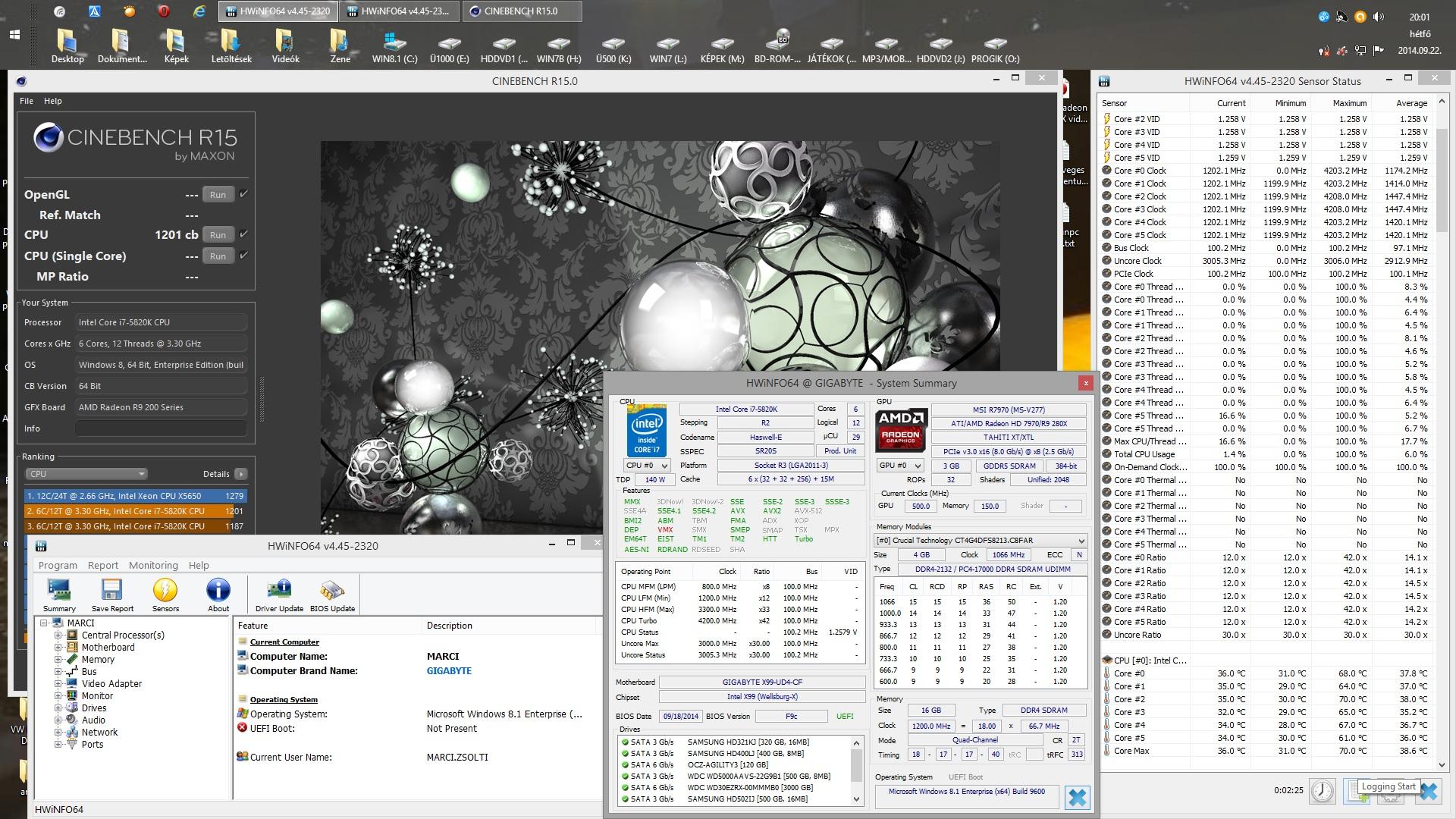This screenshot has width=1456, height=819.
Task: Toggle the CPU test checkbox in Cinebench
Action: click(x=243, y=234)
